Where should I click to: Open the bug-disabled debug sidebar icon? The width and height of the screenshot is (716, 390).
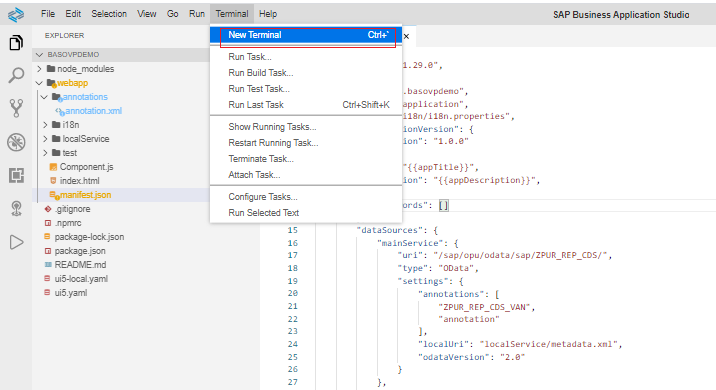[x=16, y=142]
